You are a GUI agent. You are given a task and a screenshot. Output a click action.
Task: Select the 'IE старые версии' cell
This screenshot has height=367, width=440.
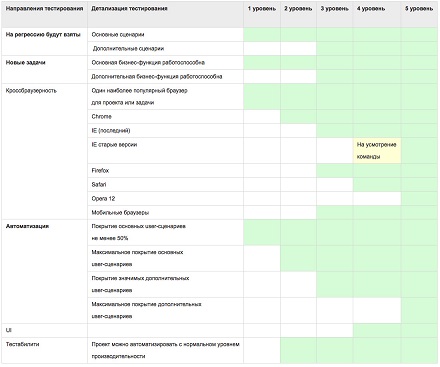click(x=165, y=151)
